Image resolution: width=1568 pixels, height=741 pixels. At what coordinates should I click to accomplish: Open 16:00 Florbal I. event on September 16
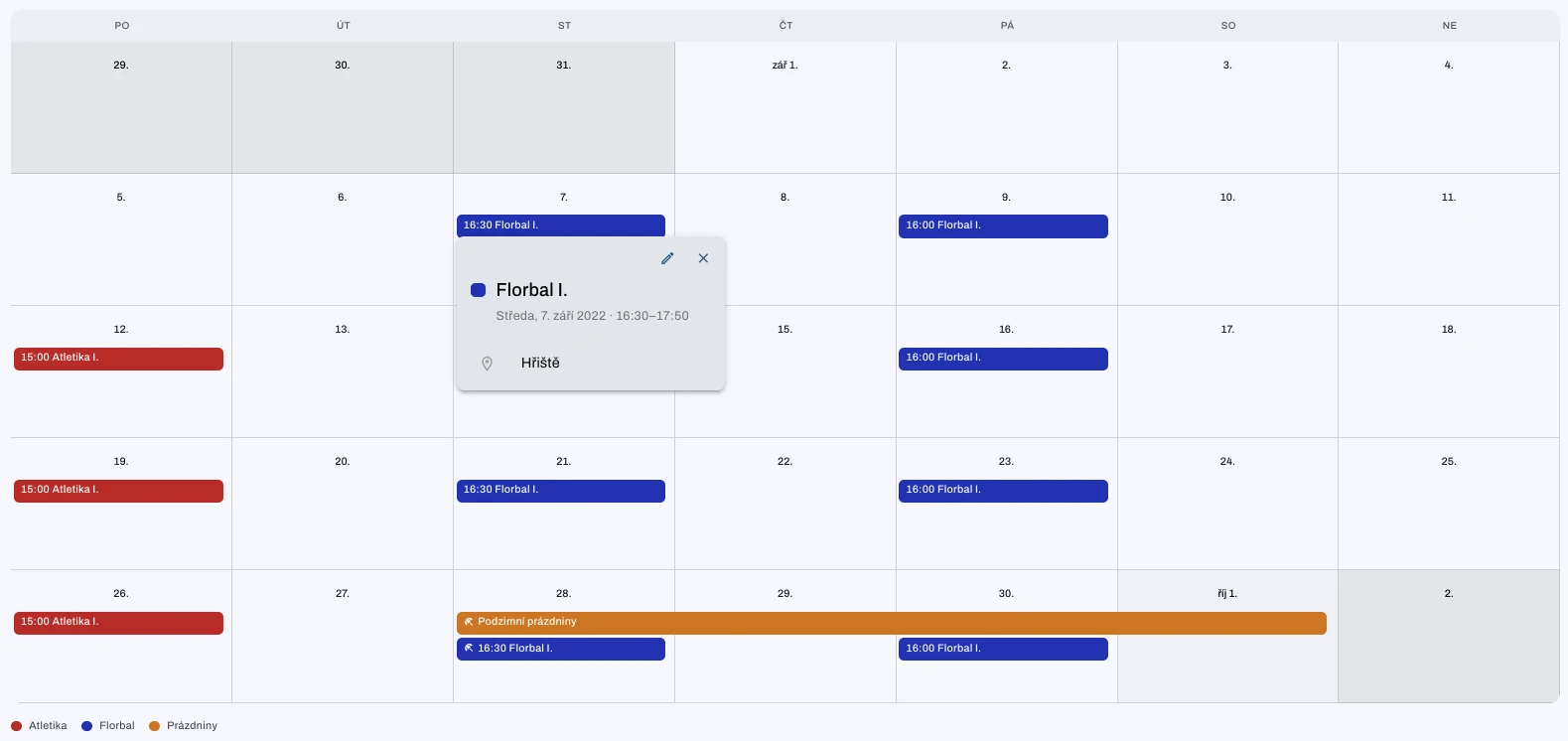coord(1003,359)
